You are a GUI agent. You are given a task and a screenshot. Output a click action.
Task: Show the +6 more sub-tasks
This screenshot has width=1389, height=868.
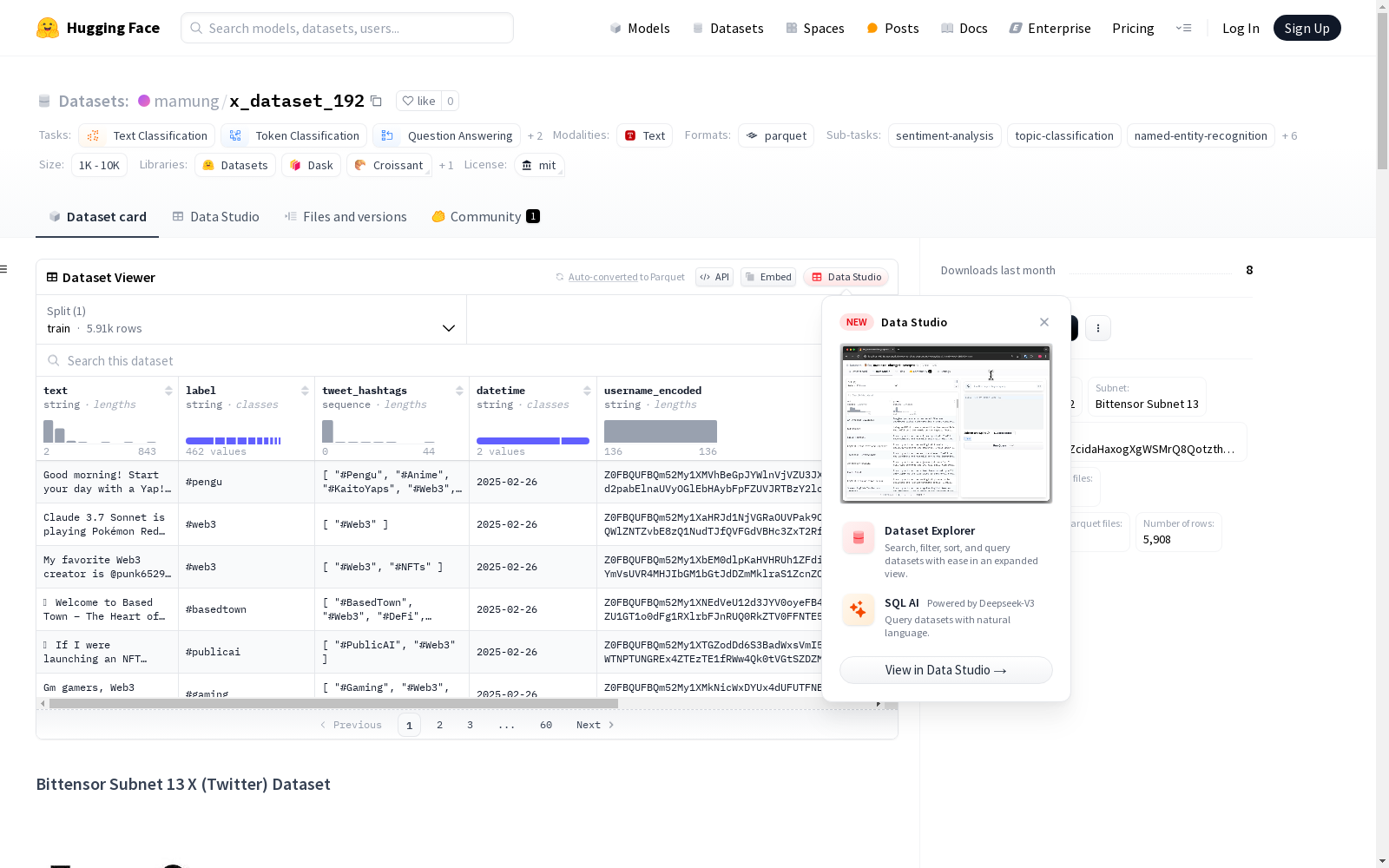[1290, 136]
